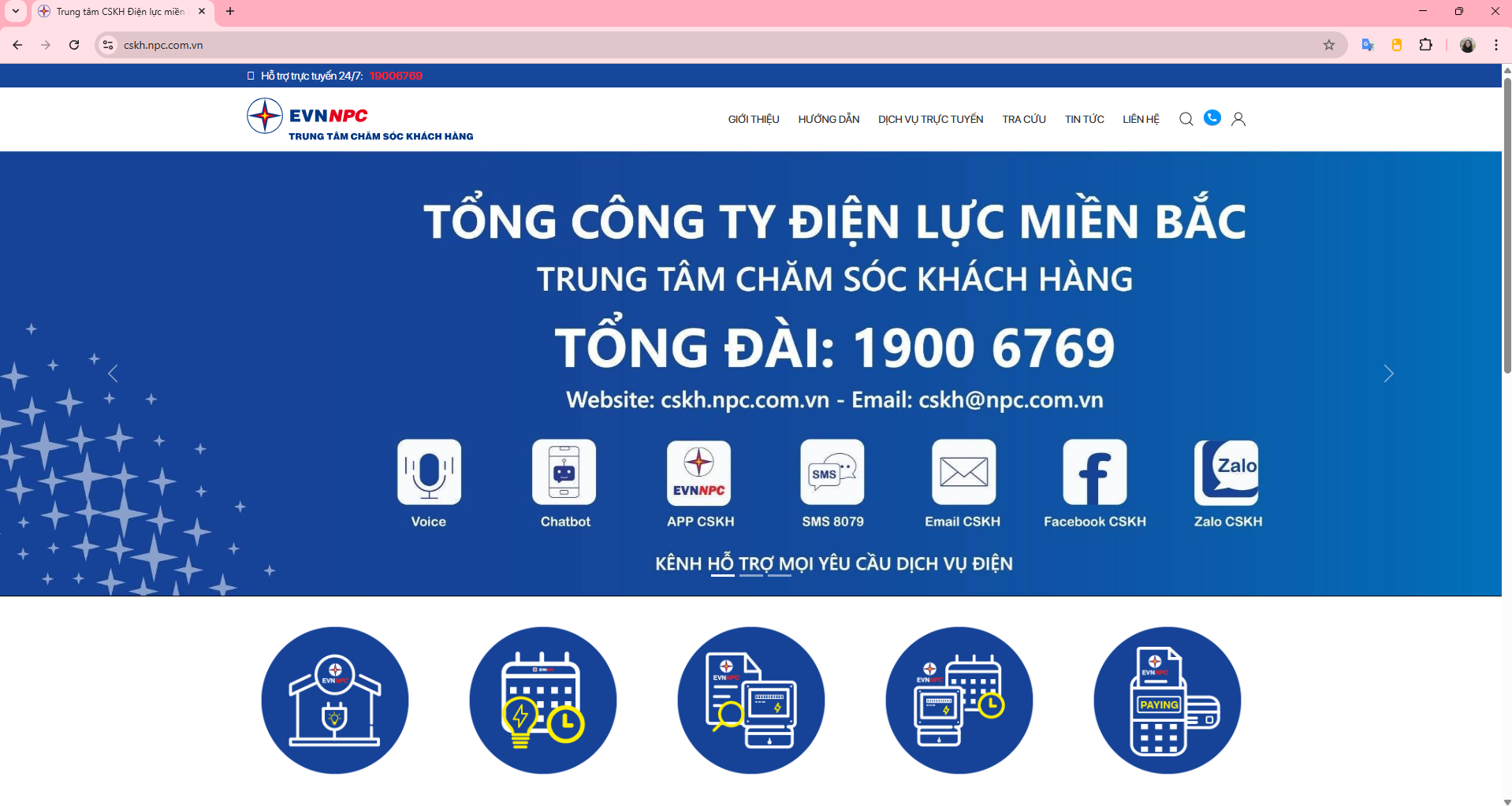Click the blue phone call icon
The image size is (1512, 806).
coord(1212,118)
